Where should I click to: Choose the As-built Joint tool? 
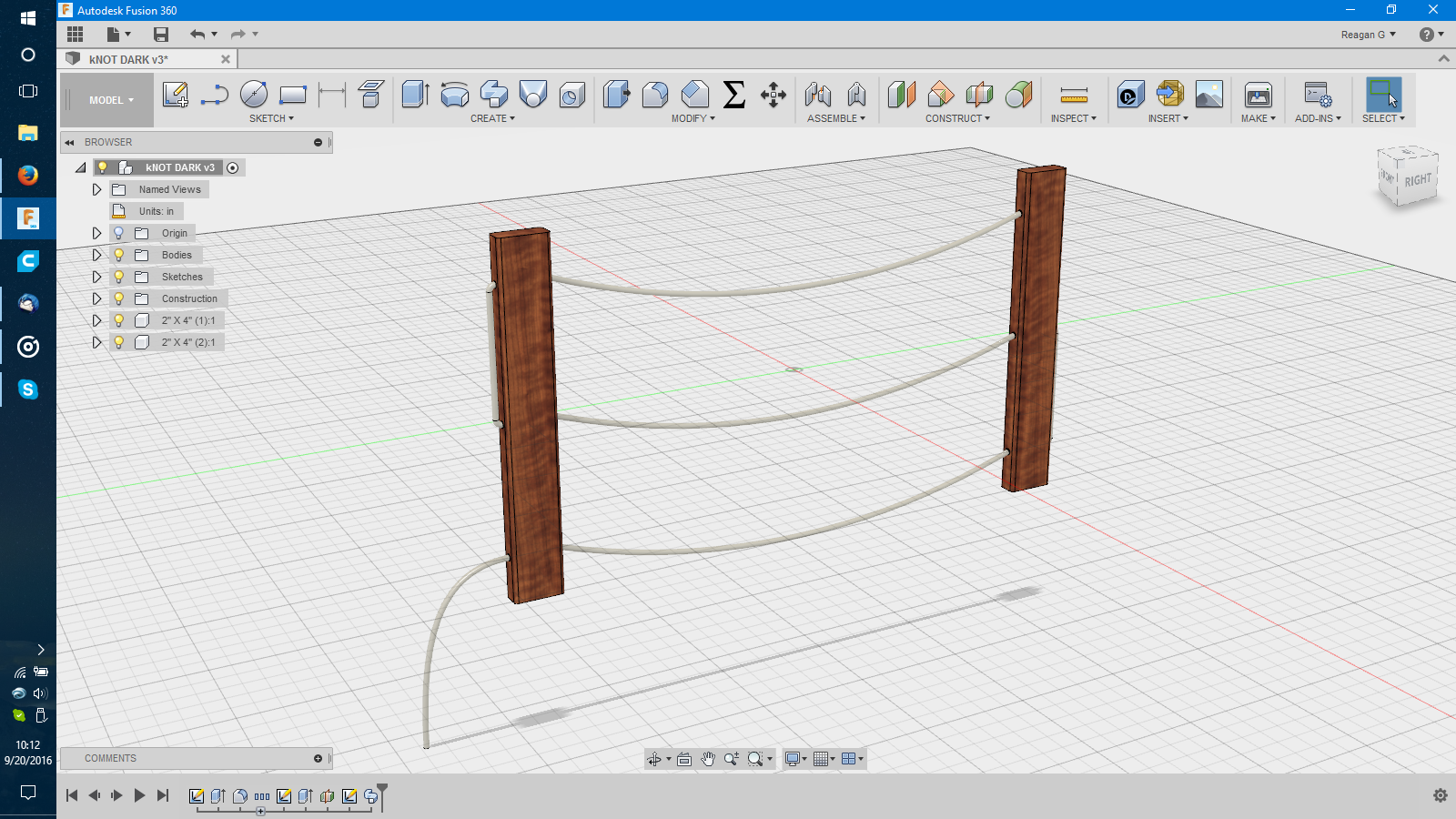tap(857, 95)
